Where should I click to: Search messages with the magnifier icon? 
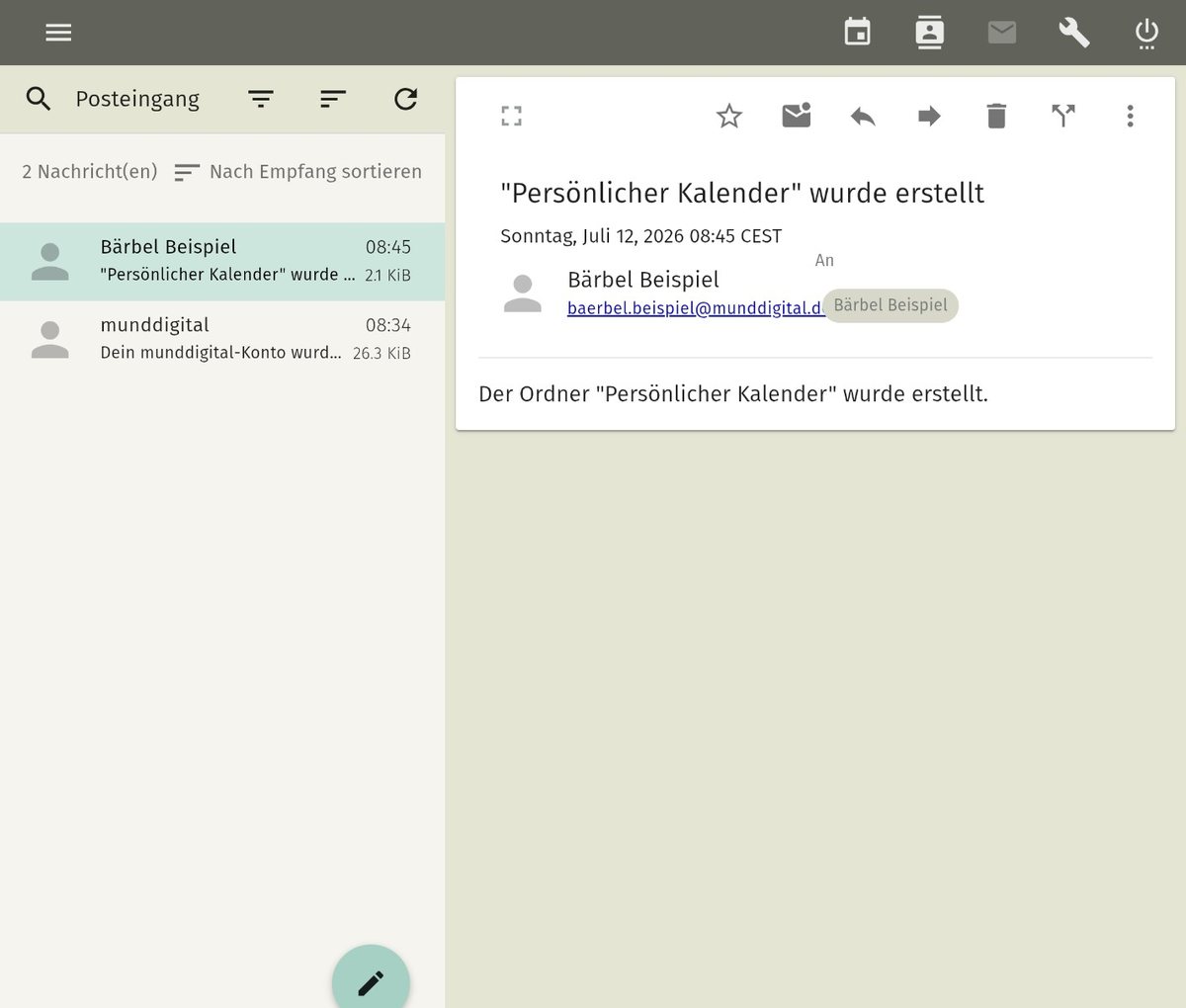pos(39,99)
